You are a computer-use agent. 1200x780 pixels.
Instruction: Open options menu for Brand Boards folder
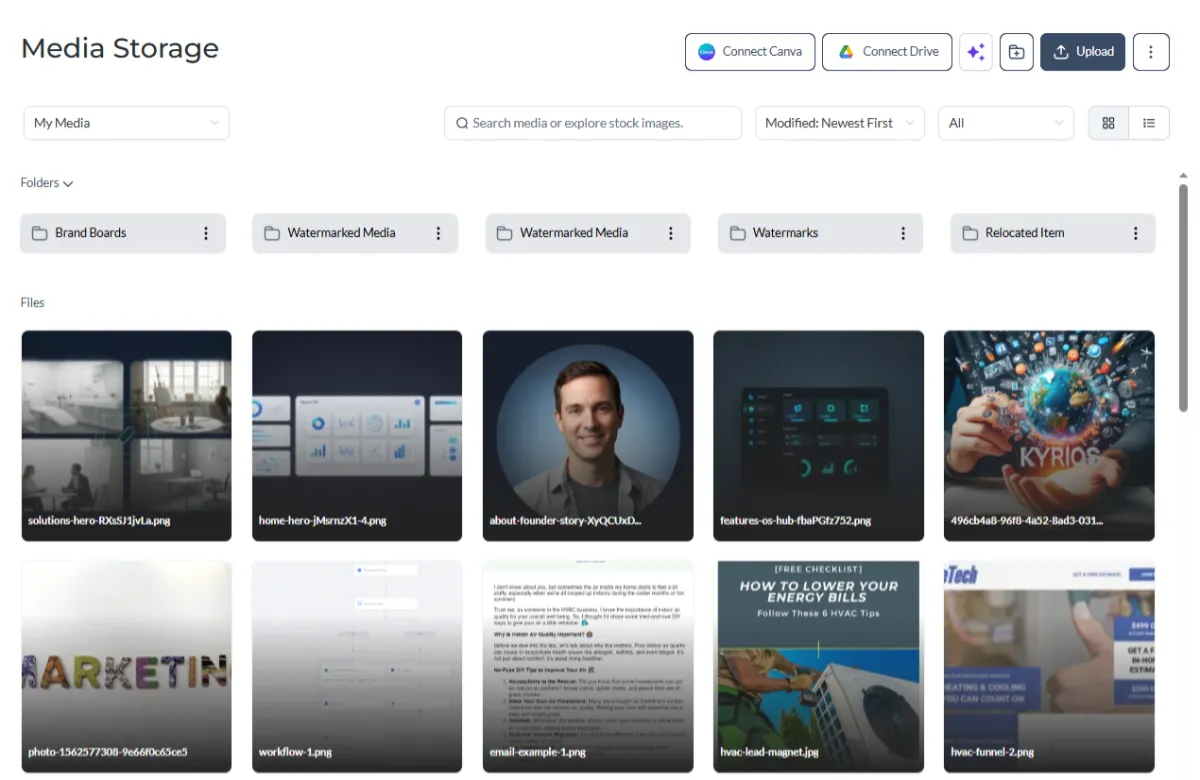(x=206, y=233)
